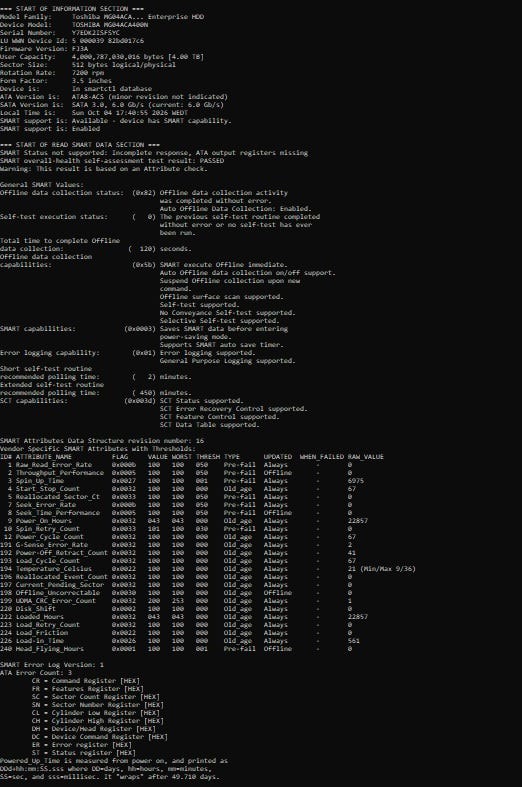Select the "Start_Stop_Count" attribute name

pyautogui.click(x=48, y=489)
